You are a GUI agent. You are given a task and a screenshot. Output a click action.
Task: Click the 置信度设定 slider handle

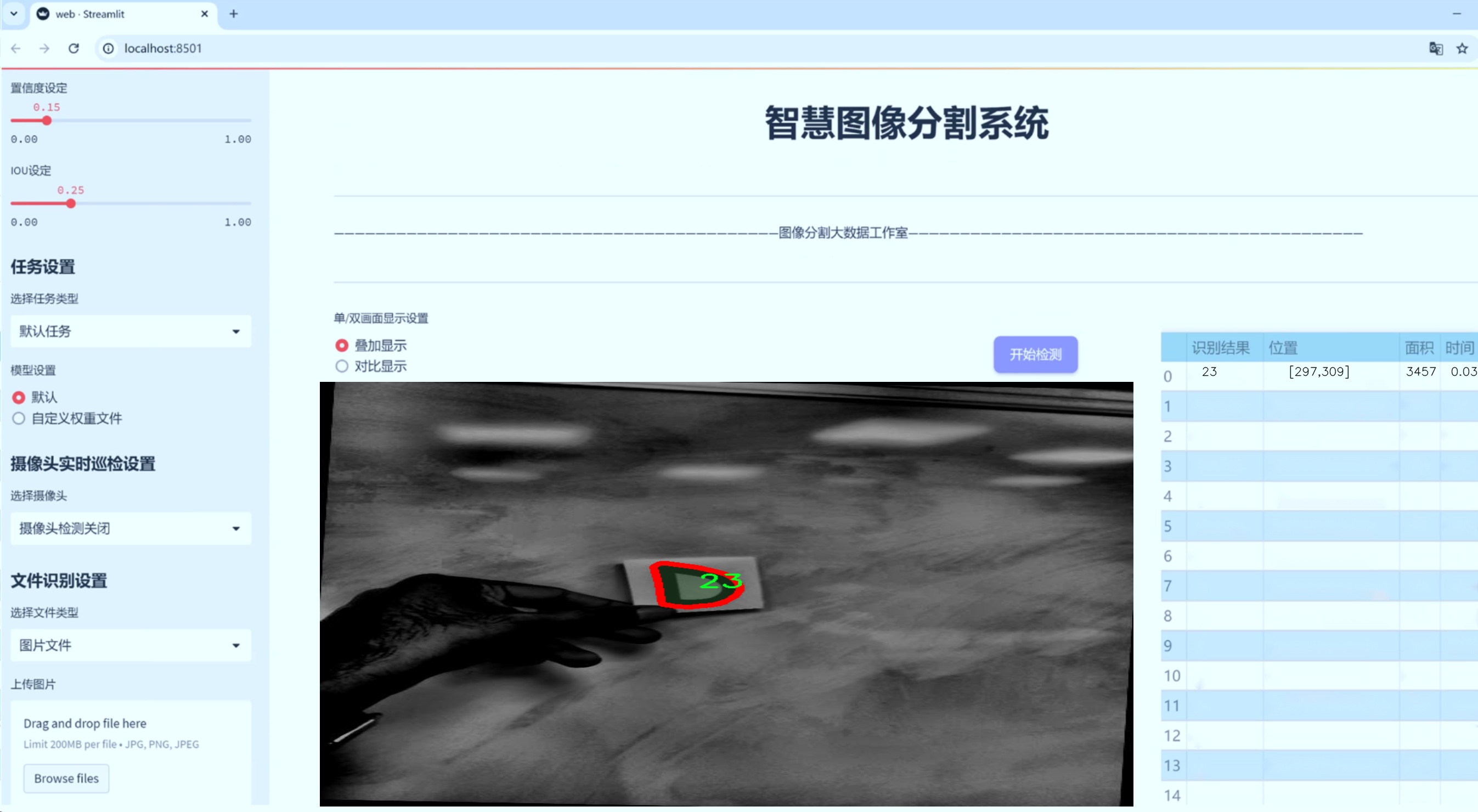tap(47, 121)
